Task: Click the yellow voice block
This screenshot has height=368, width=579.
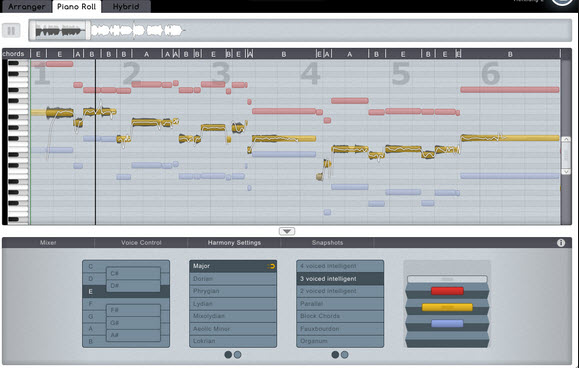Action: [x=447, y=307]
